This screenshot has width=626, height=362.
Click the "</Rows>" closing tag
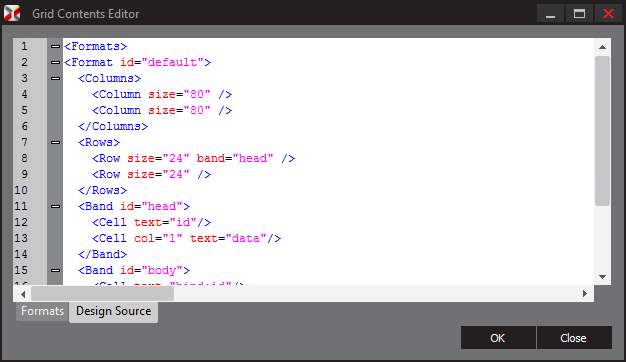tap(103, 190)
